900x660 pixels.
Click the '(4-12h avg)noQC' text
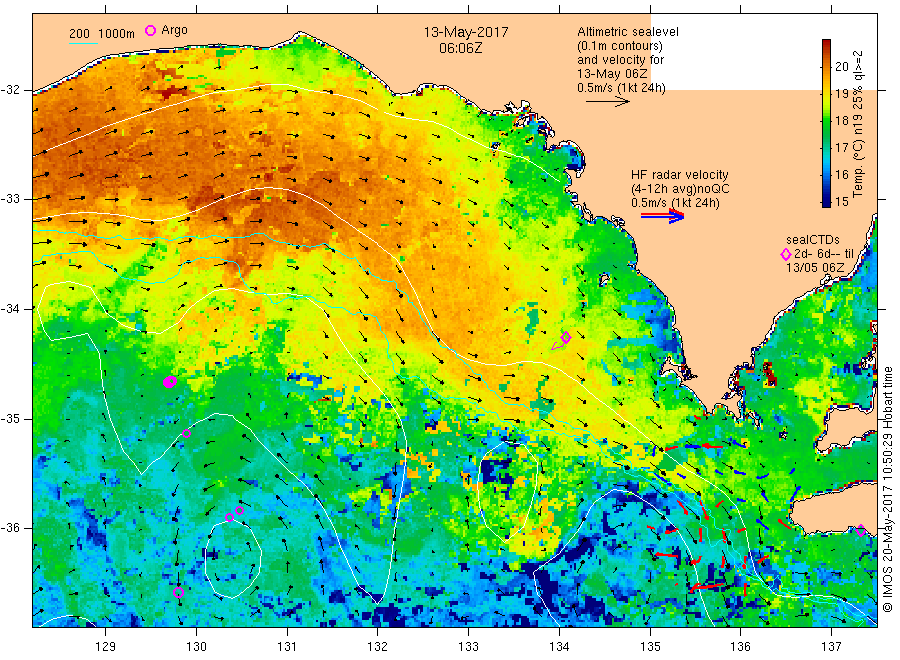pos(680,189)
